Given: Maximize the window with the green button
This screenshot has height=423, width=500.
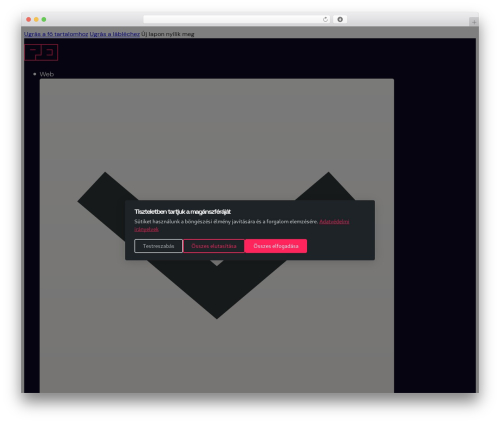Looking at the screenshot, I should (44, 19).
